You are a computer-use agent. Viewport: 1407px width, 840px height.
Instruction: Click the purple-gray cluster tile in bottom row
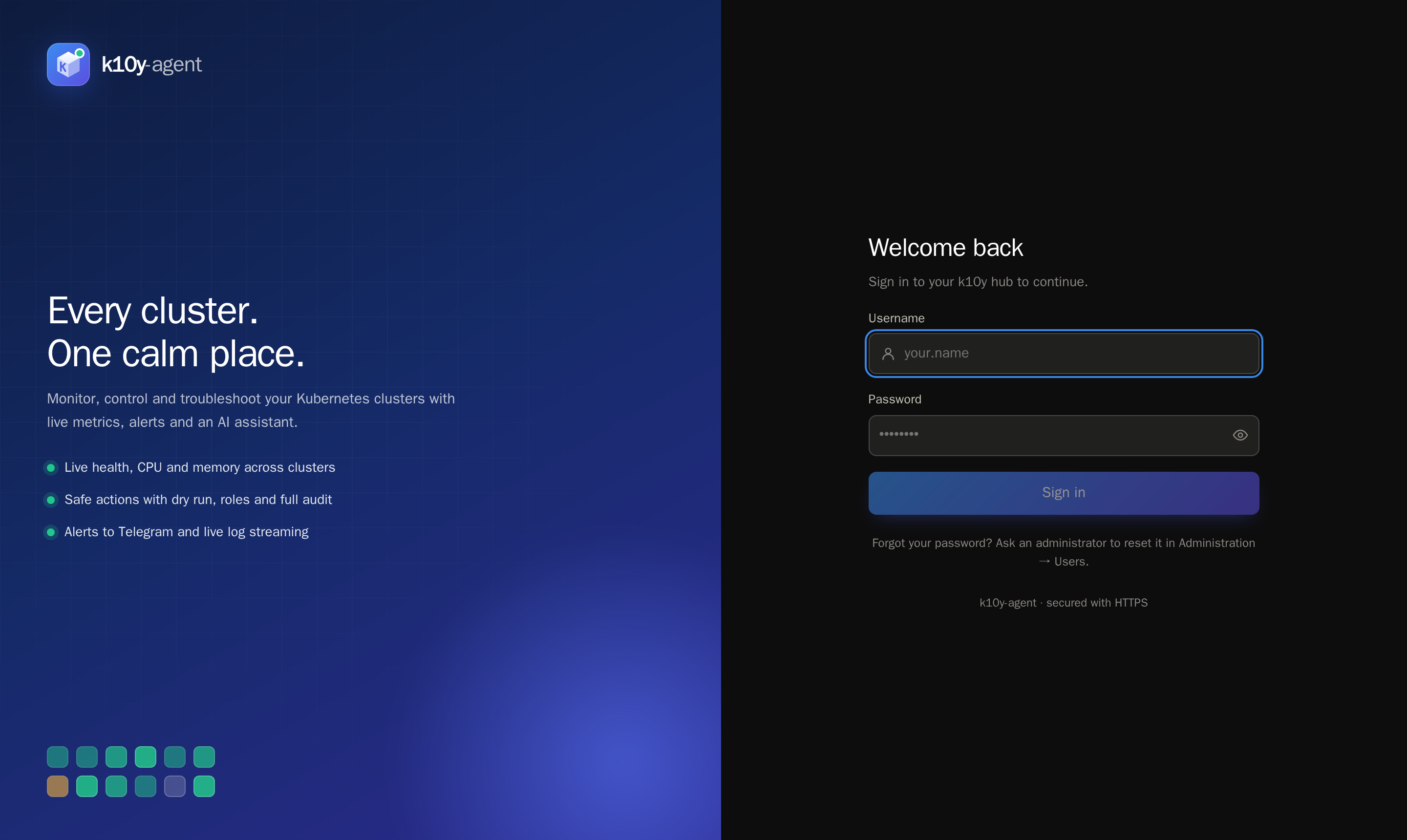coord(175,786)
